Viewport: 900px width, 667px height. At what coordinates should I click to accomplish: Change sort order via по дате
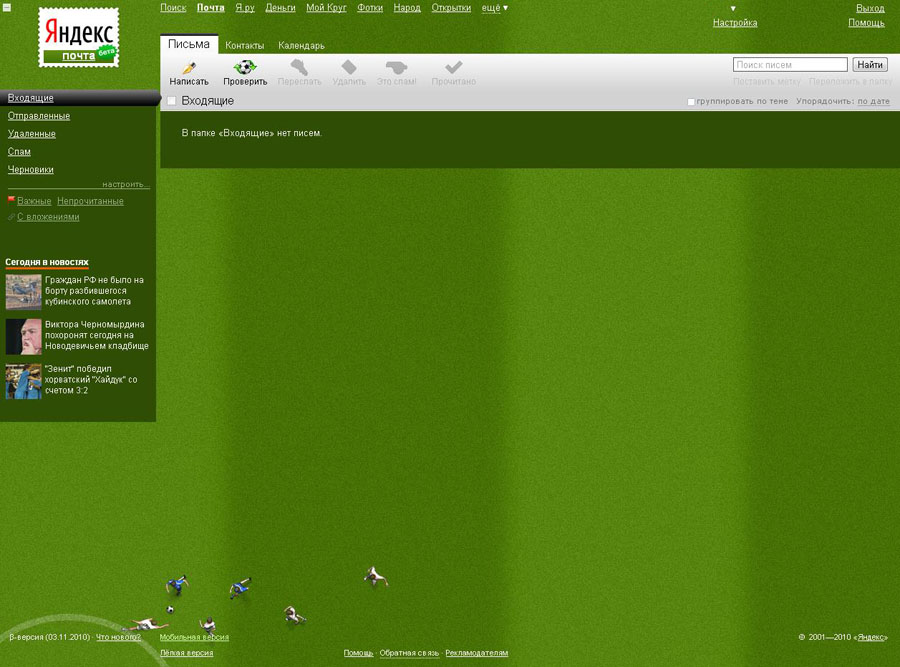pos(873,101)
